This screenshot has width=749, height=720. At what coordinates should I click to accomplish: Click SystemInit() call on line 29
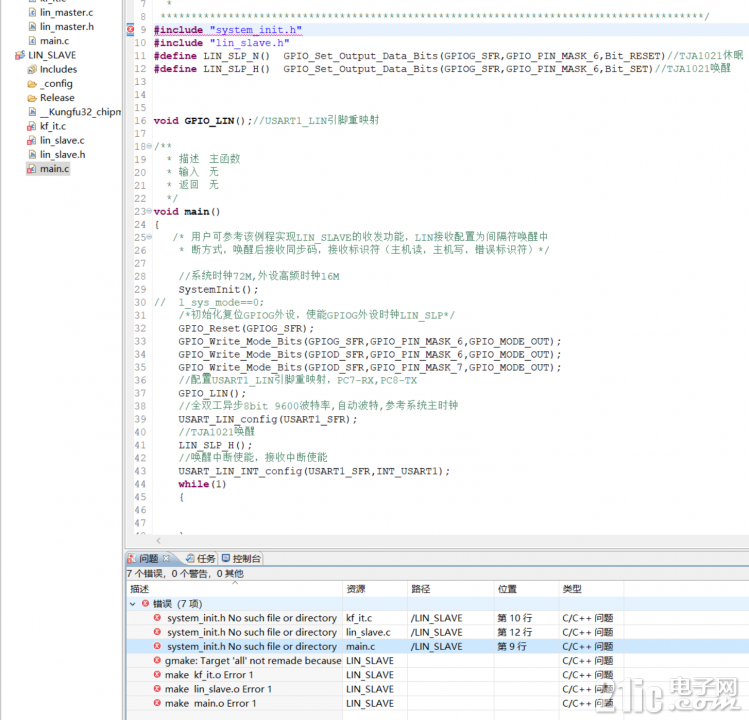pos(218,290)
